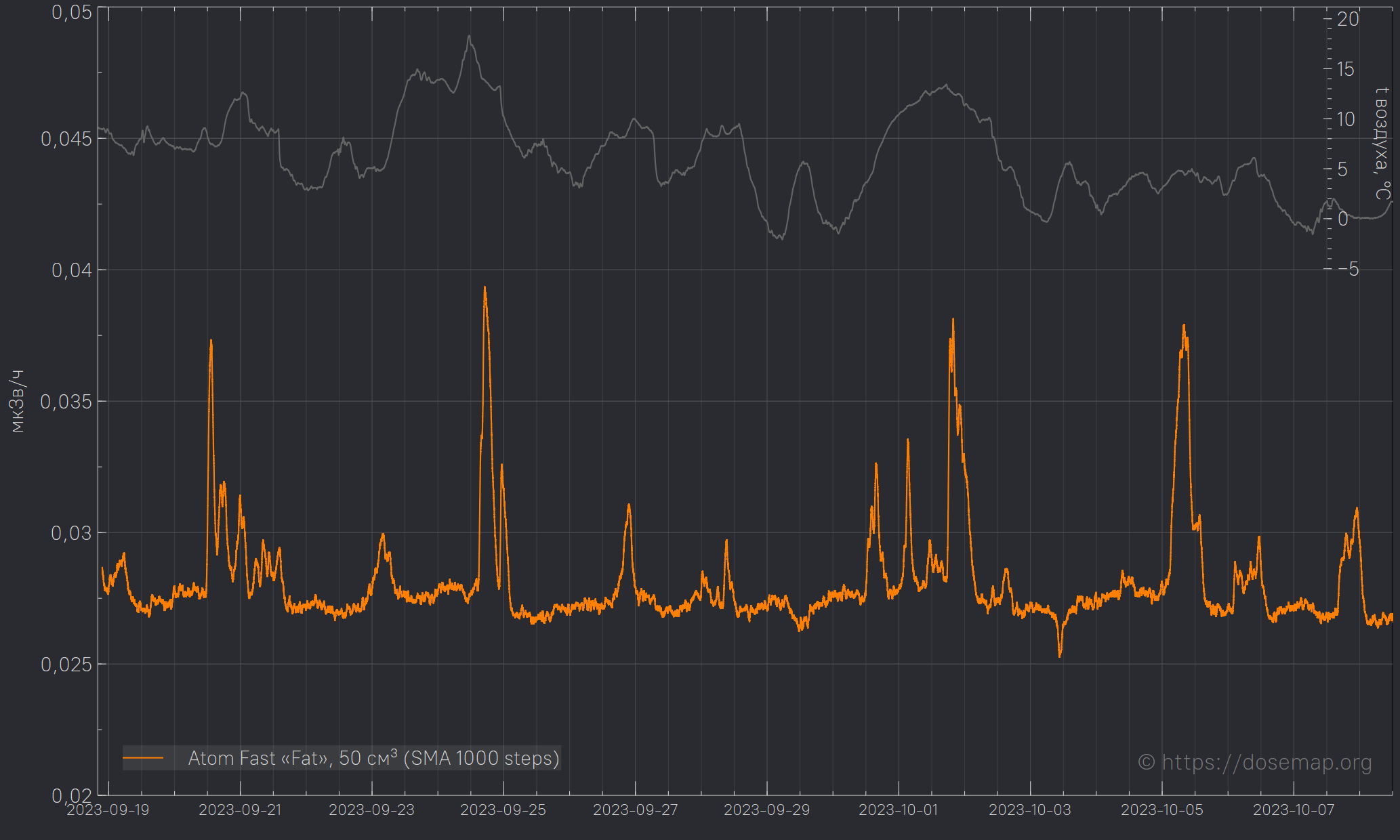Click the 2023-09-19 date label

click(108, 810)
